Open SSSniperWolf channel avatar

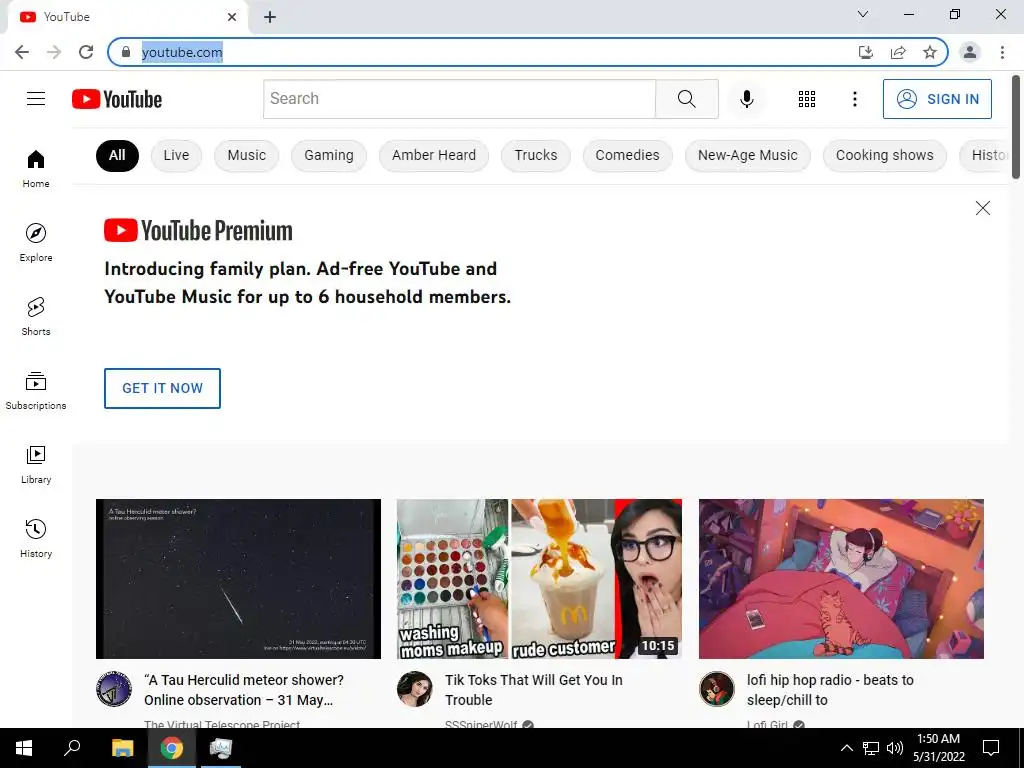coord(415,689)
